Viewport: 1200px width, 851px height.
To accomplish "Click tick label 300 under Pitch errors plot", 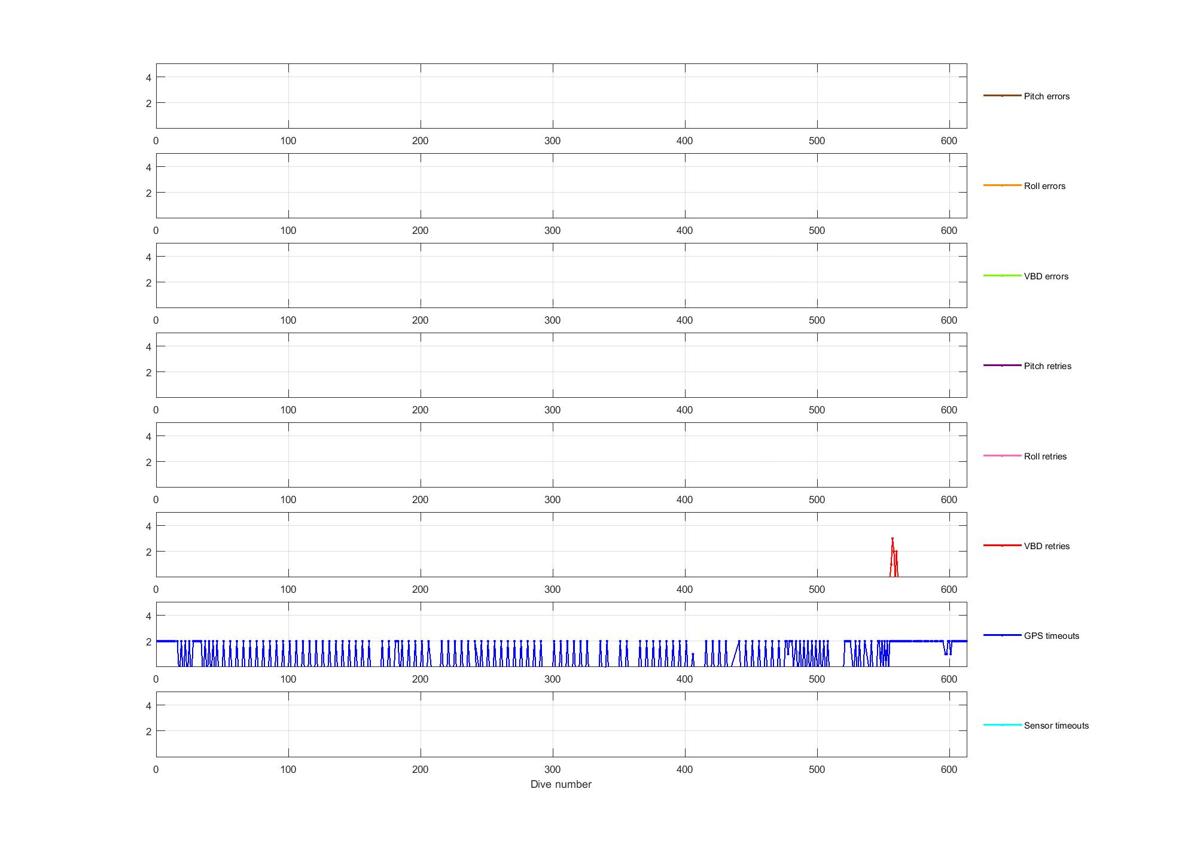I will [552, 141].
